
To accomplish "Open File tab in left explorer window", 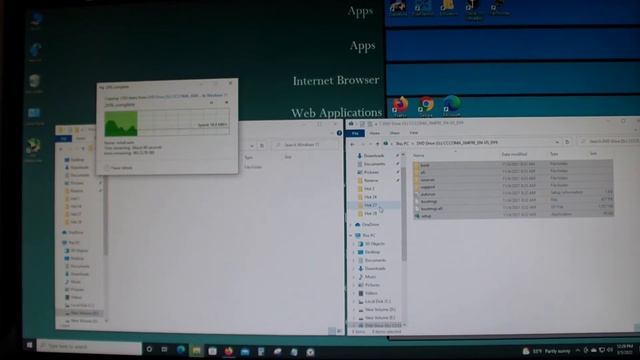I will tap(64, 139).
